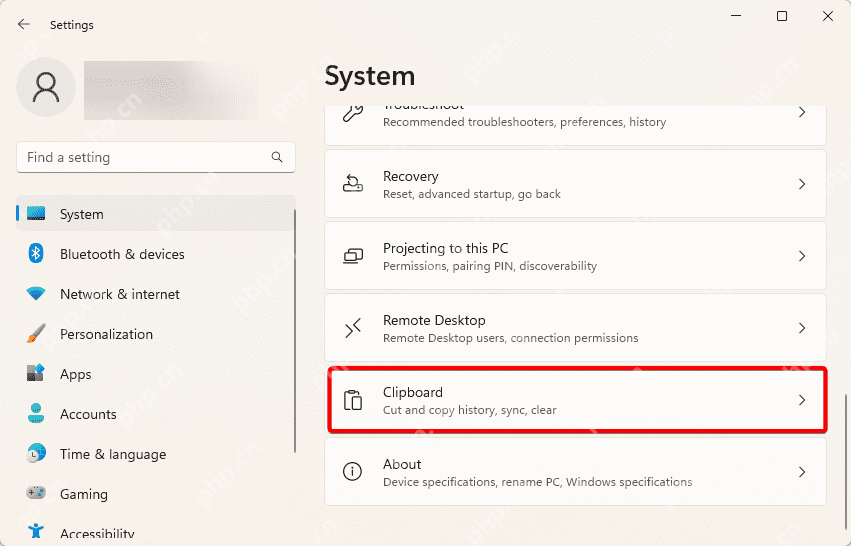The image size is (851, 546).
Task: Click the Clipboard icon
Action: (x=353, y=400)
